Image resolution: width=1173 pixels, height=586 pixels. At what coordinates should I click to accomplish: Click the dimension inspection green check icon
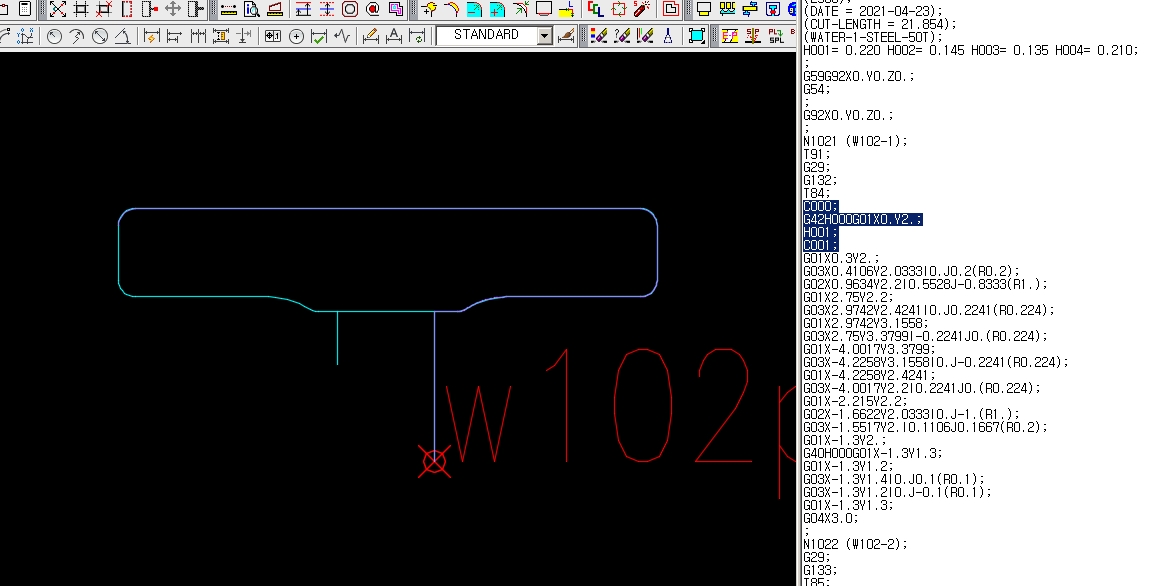(319, 36)
